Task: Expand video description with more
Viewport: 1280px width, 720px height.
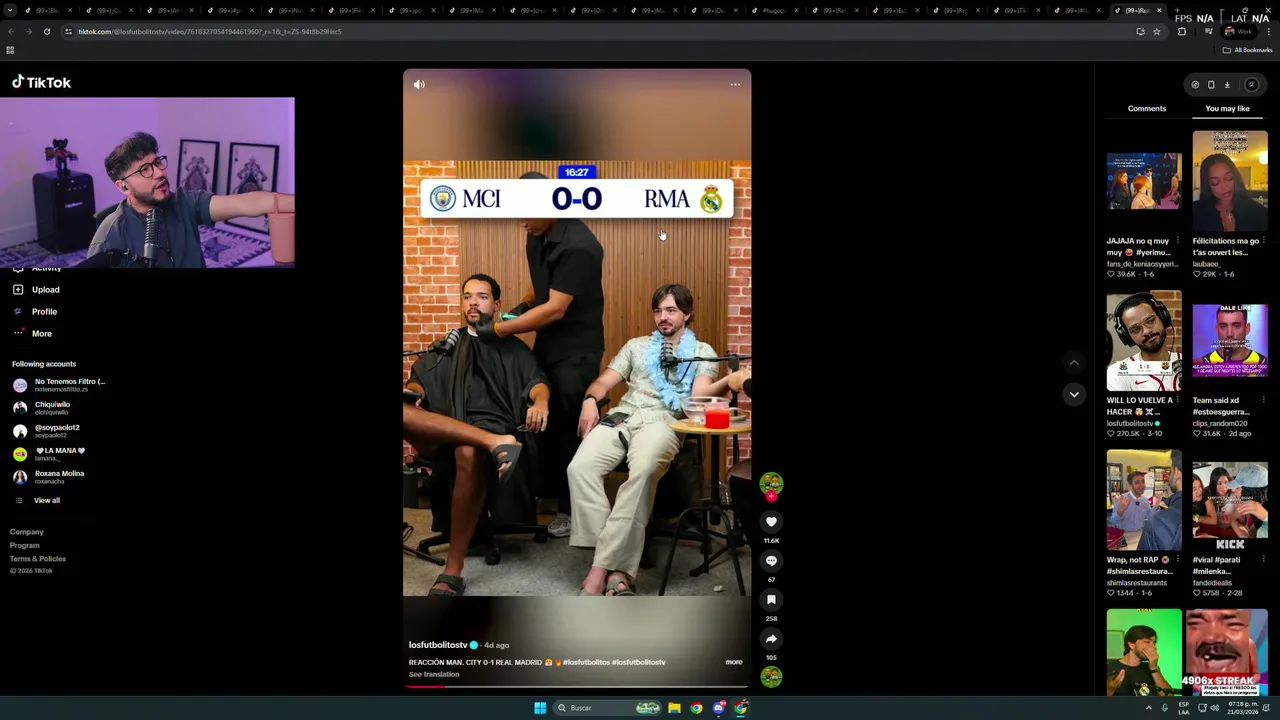Action: 734,662
